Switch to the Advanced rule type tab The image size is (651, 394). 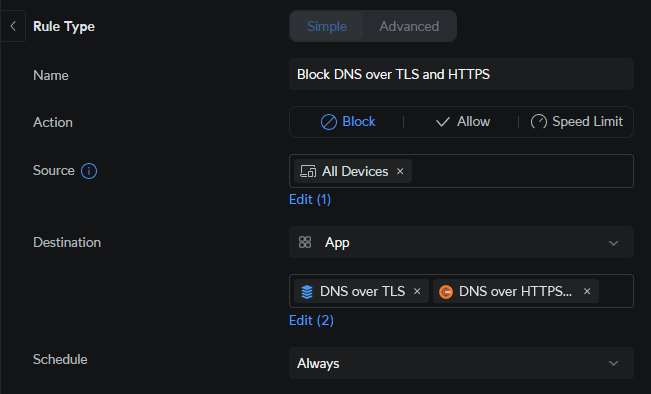(409, 26)
